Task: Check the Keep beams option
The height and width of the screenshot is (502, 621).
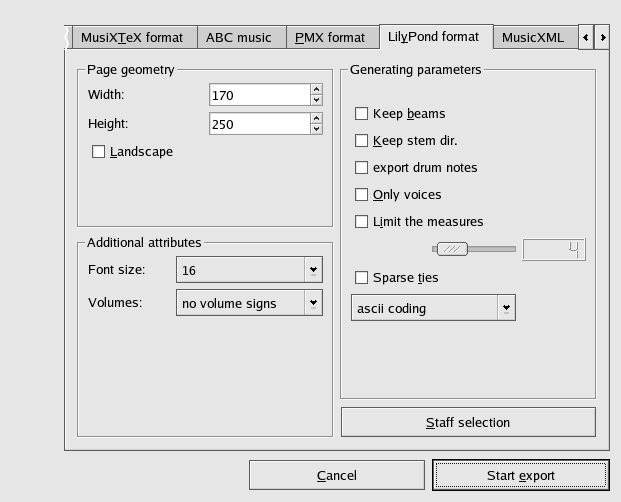Action: coord(362,114)
